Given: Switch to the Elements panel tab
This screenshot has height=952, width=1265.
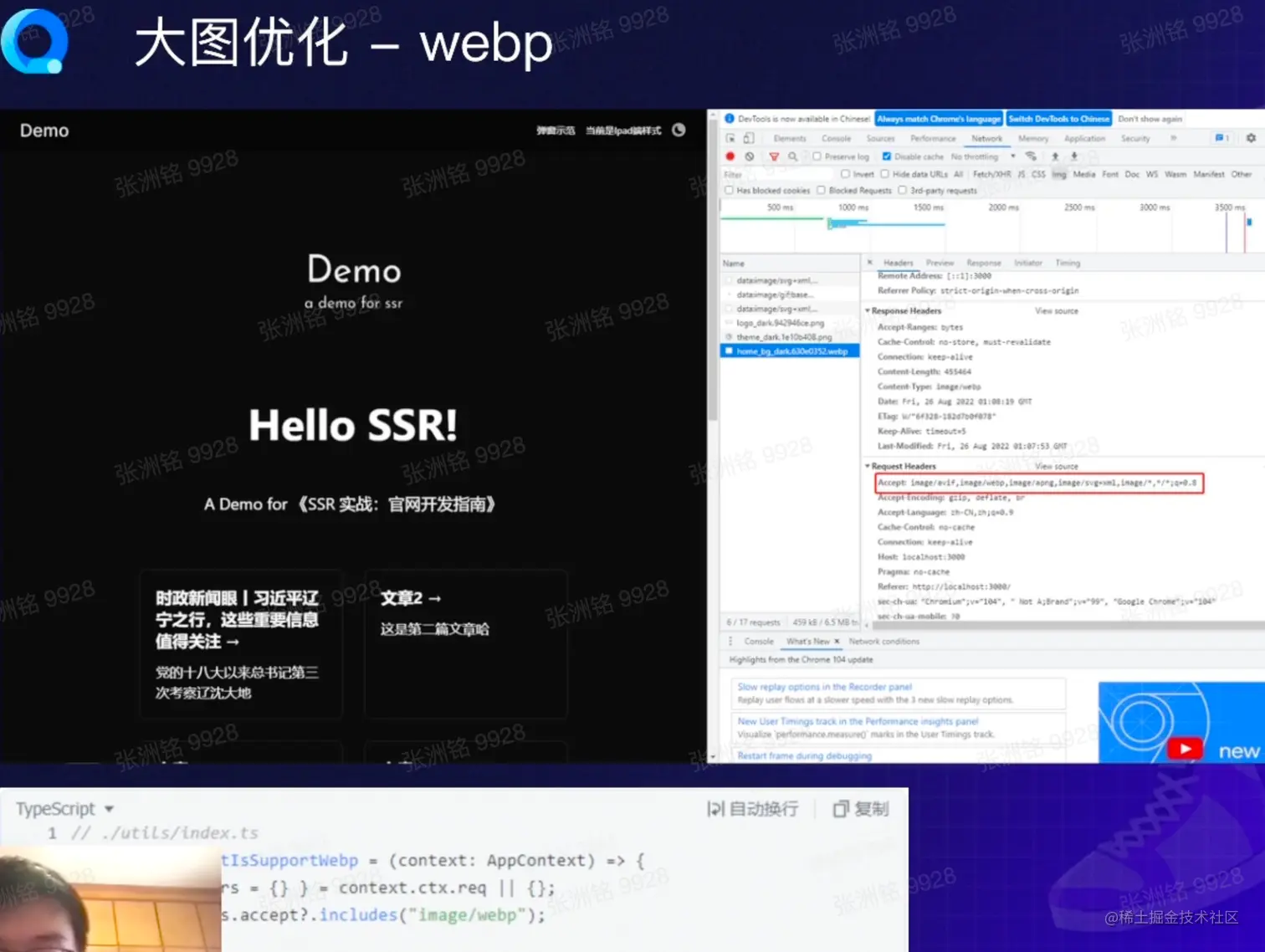Looking at the screenshot, I should (790, 138).
